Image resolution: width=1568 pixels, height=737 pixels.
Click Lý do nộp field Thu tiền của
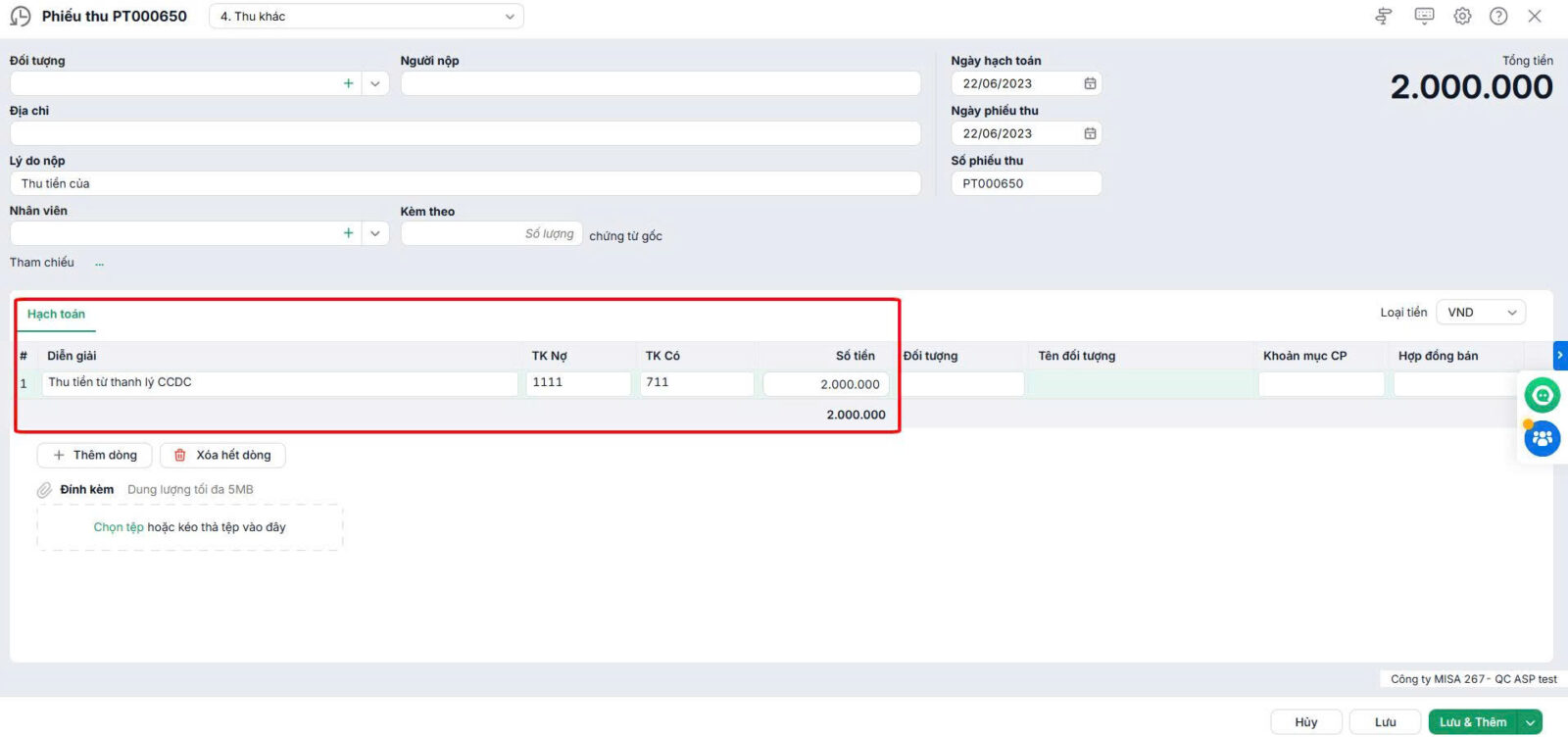[465, 183]
